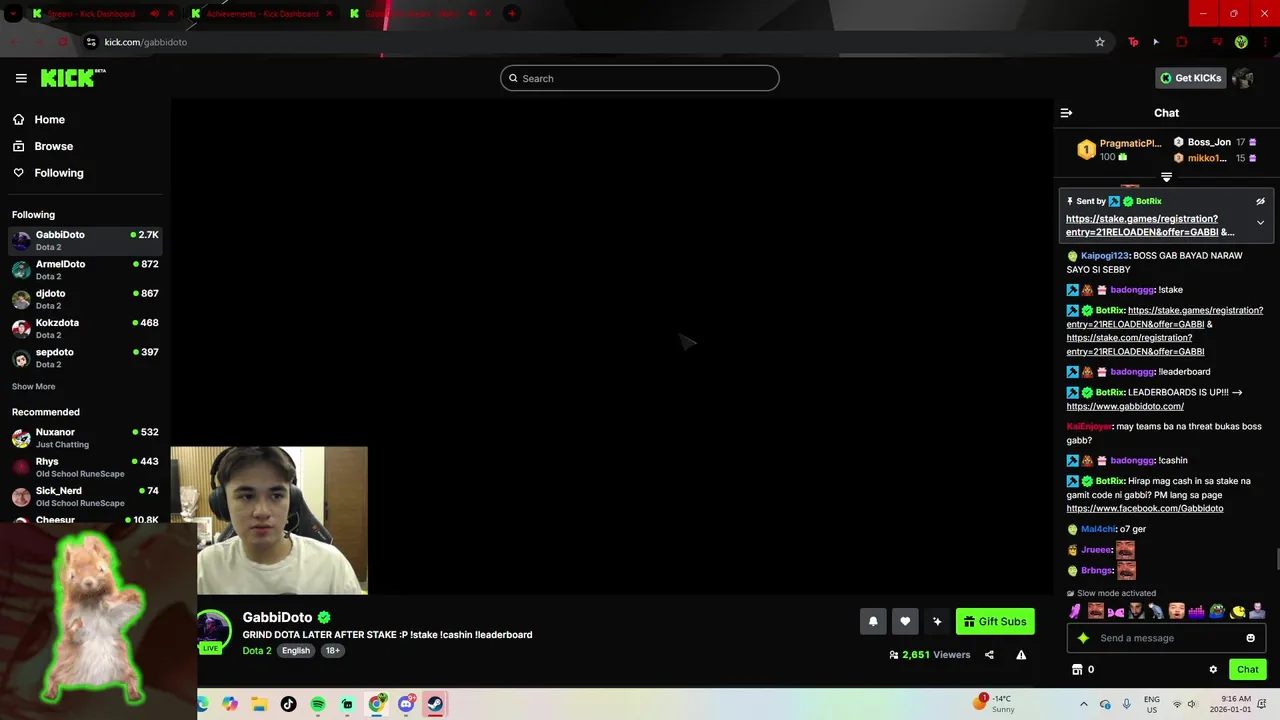Open recommended channel Nuxanor
Screen dimensions: 1280x720
[85, 437]
